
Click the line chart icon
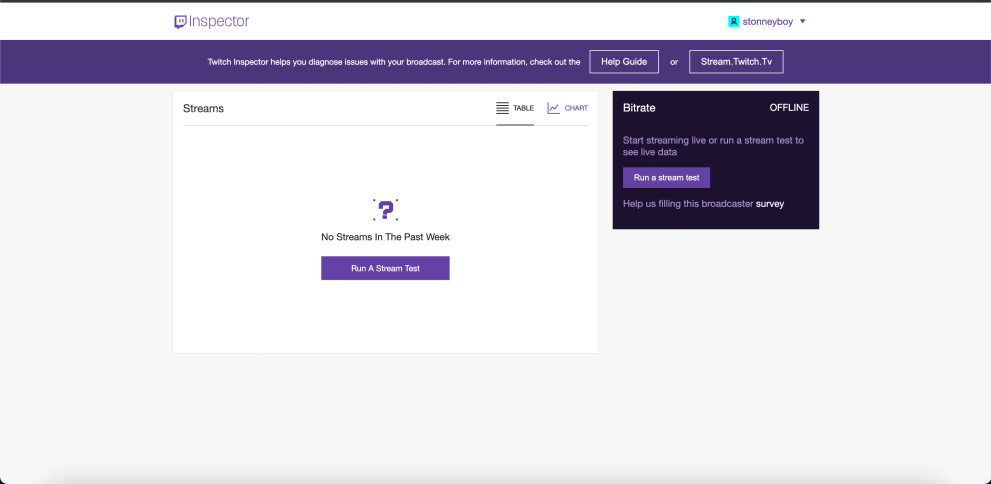pyautogui.click(x=554, y=108)
